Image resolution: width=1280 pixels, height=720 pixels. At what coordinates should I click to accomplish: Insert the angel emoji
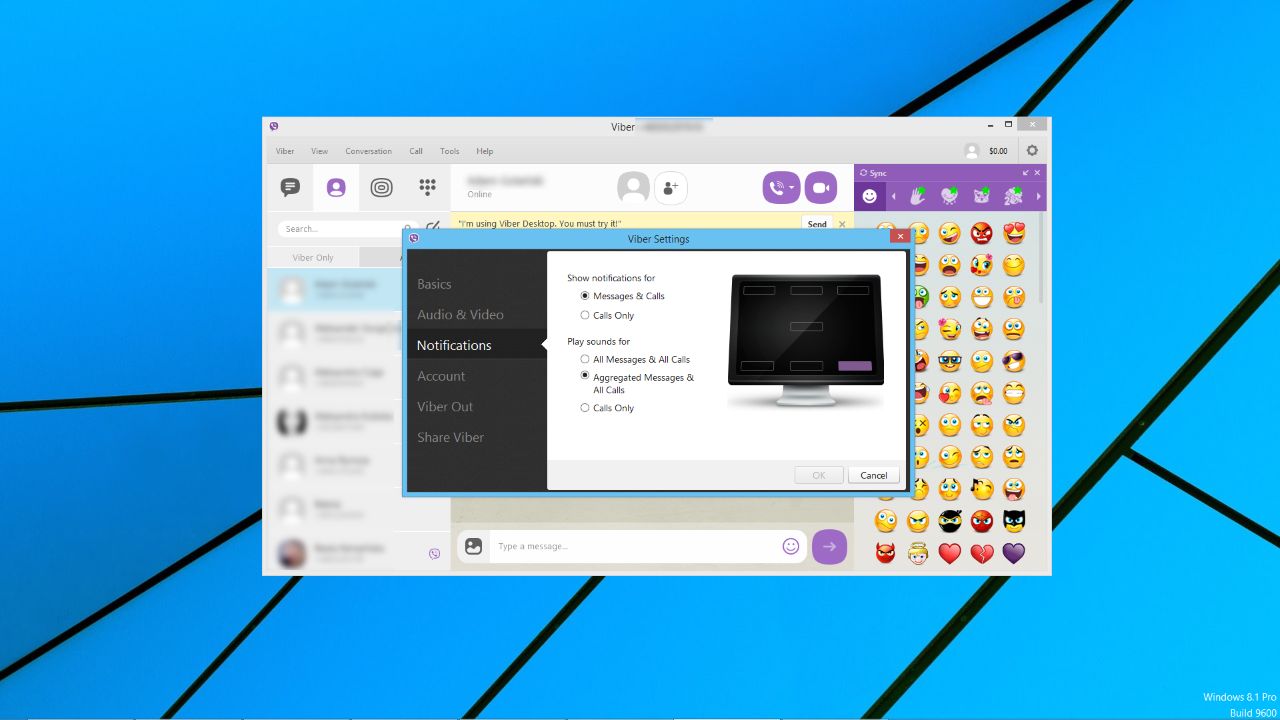(918, 553)
